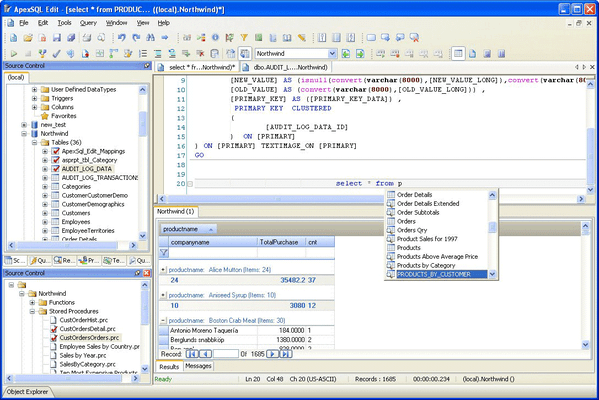This screenshot has height=400, width=599.
Task: Click the Print icon
Action: coord(87,38)
